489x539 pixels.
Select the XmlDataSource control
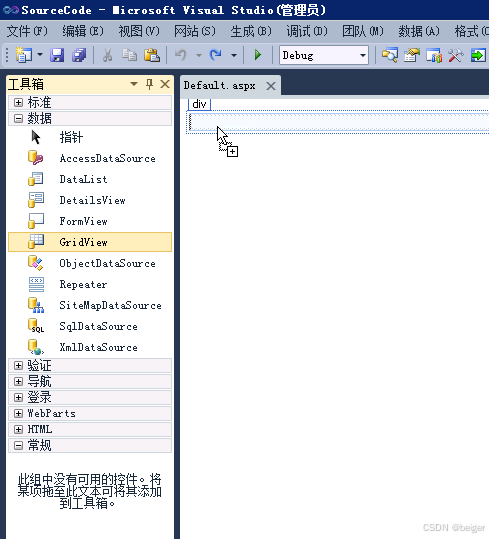(90, 347)
